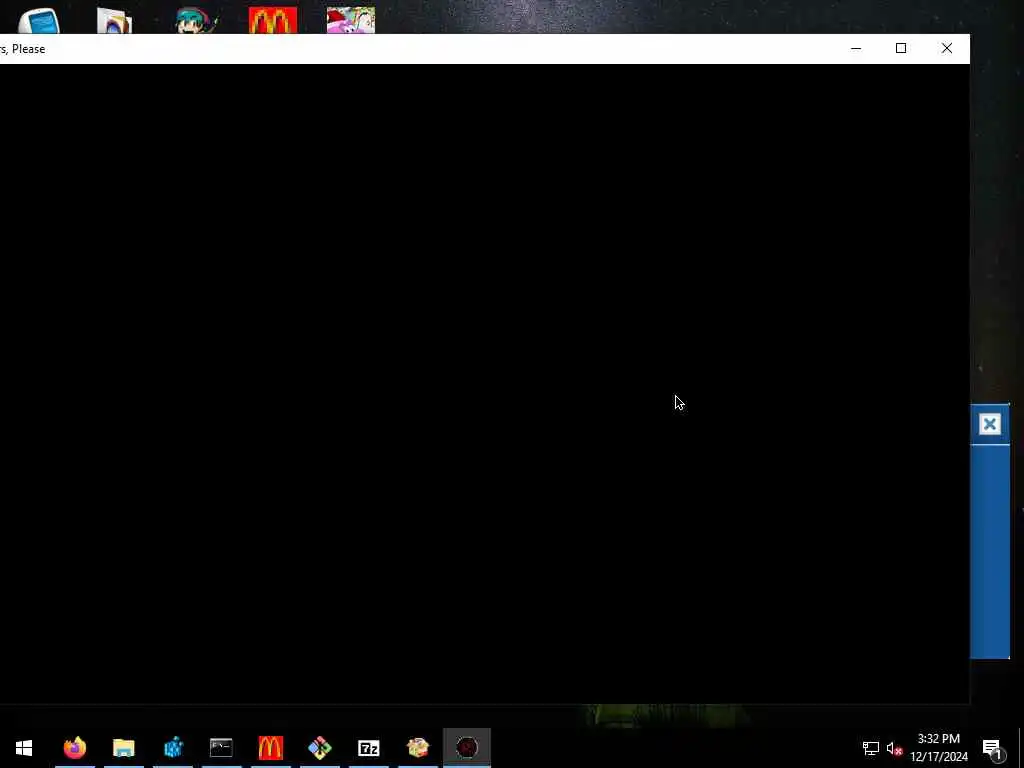This screenshot has height=768, width=1024.
Task: Select the blue monitor desktop icon
Action: point(39,21)
